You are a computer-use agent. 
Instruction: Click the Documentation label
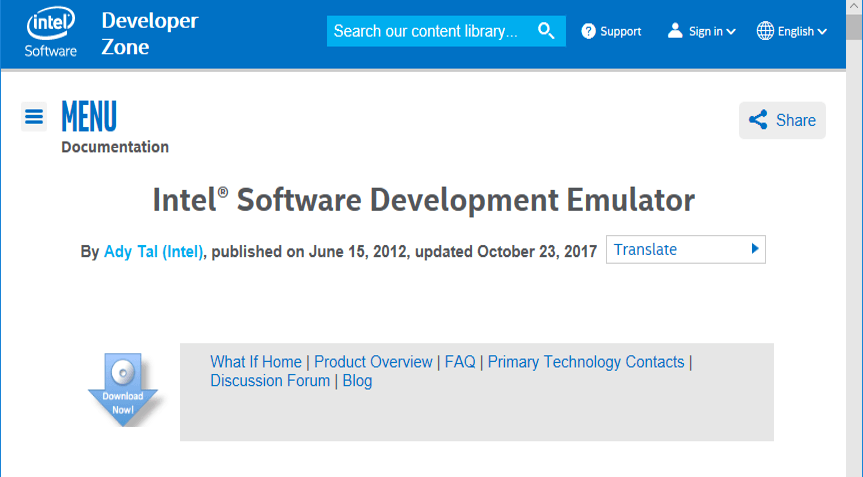(115, 147)
